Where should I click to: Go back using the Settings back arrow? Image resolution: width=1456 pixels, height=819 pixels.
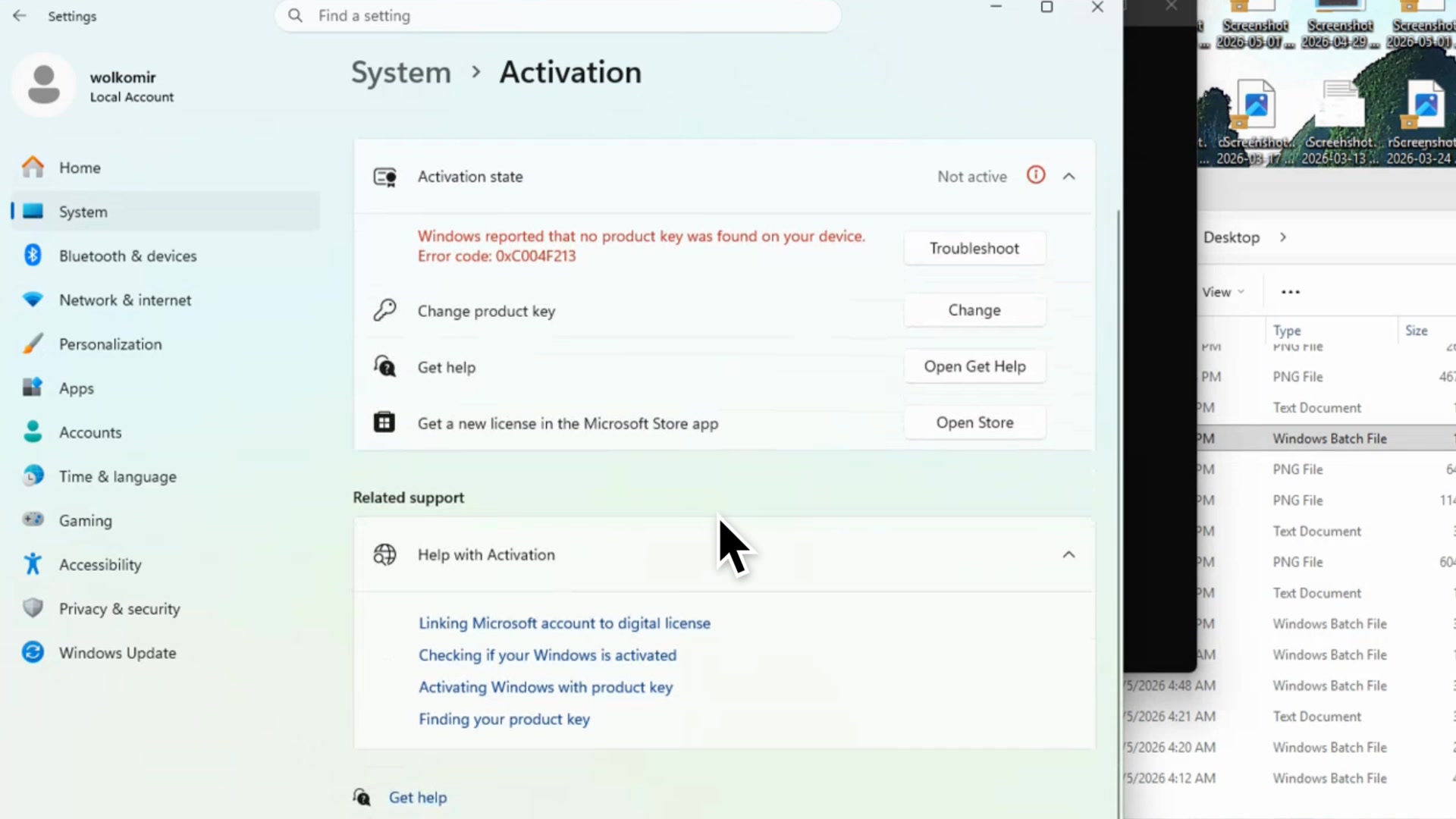[20, 16]
